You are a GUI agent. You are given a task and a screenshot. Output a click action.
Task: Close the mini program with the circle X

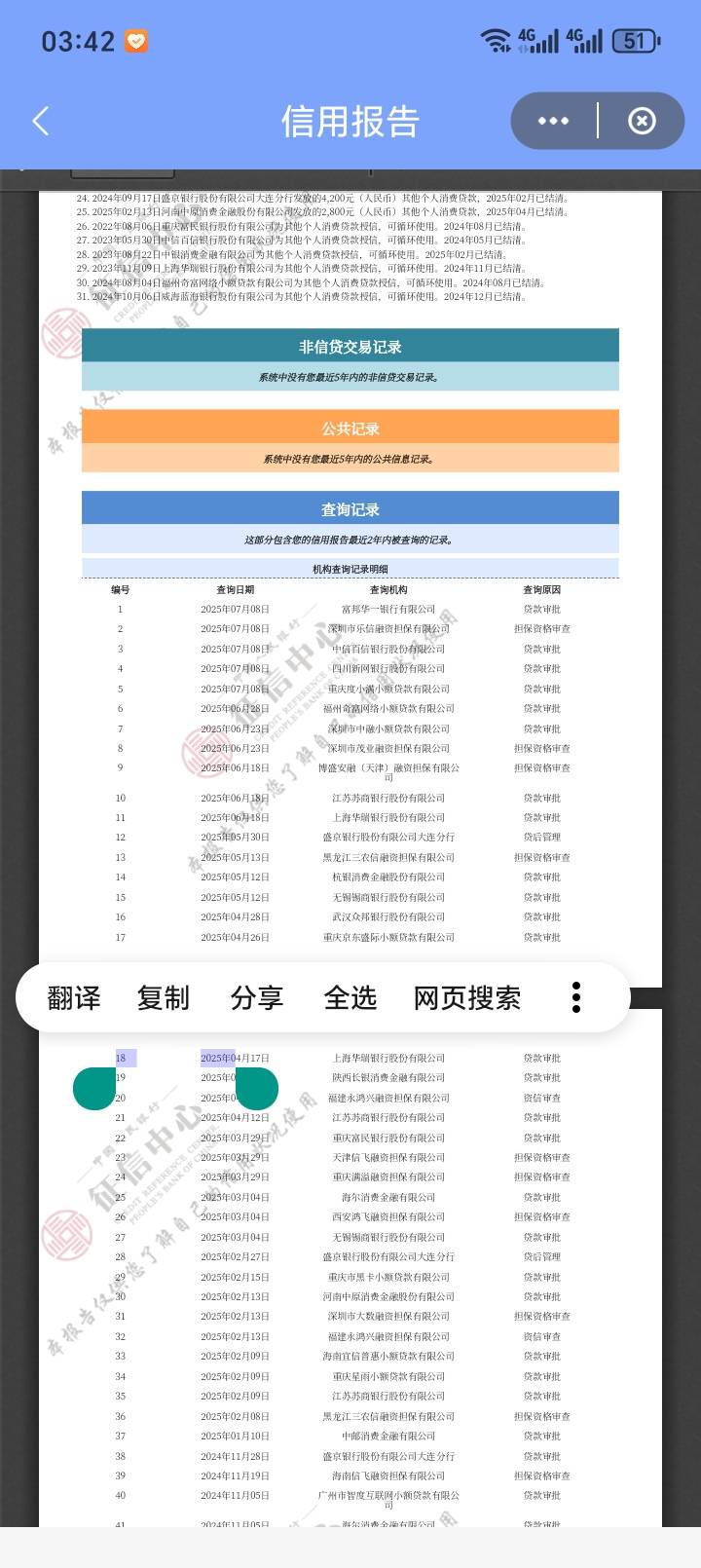(642, 121)
